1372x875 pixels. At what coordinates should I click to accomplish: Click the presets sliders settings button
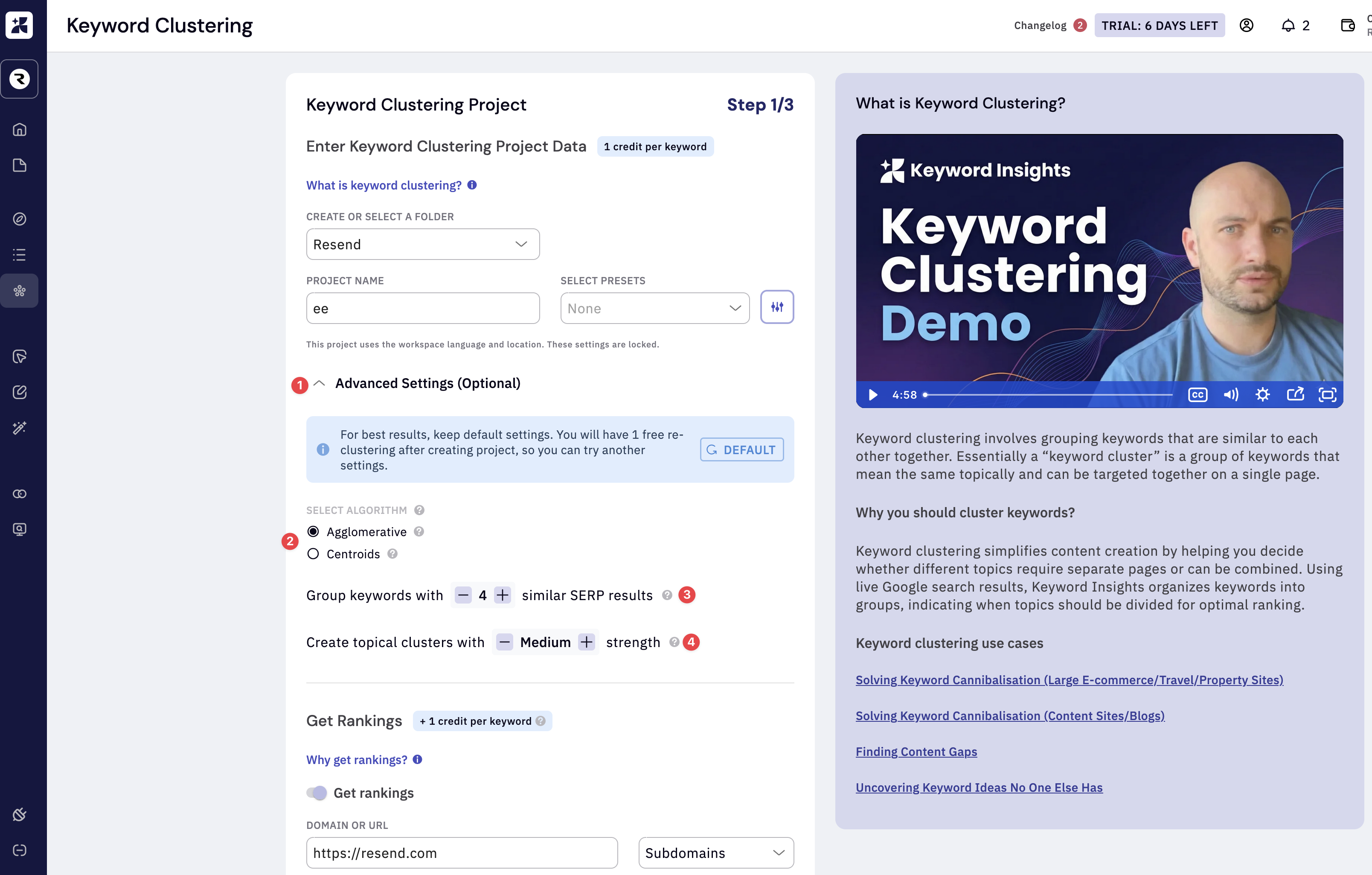776,307
